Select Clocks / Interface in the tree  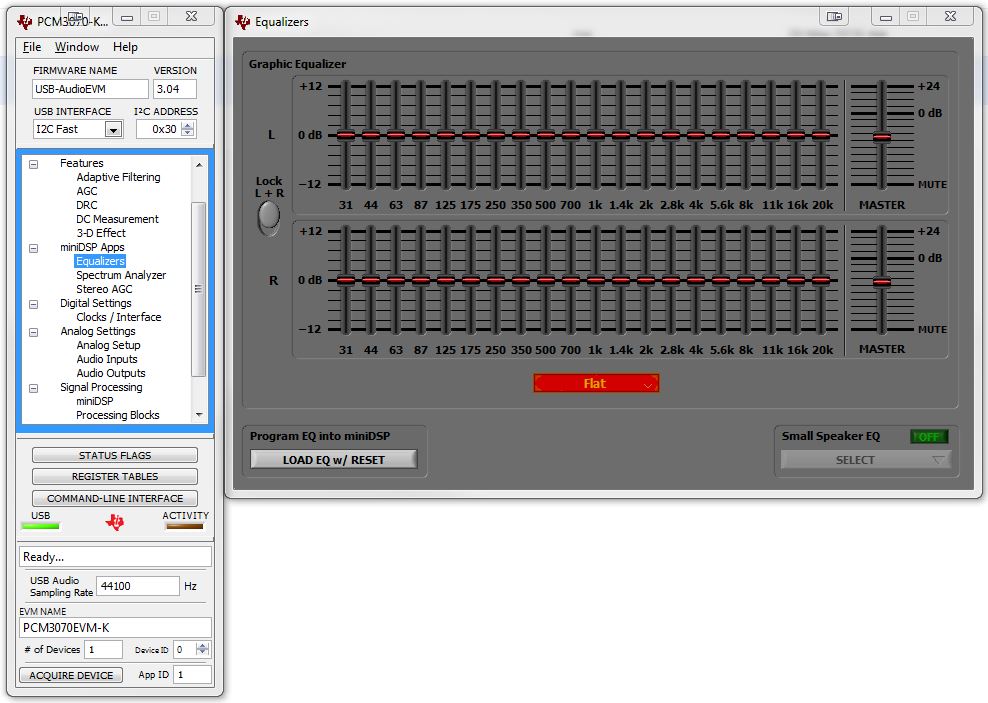(118, 317)
